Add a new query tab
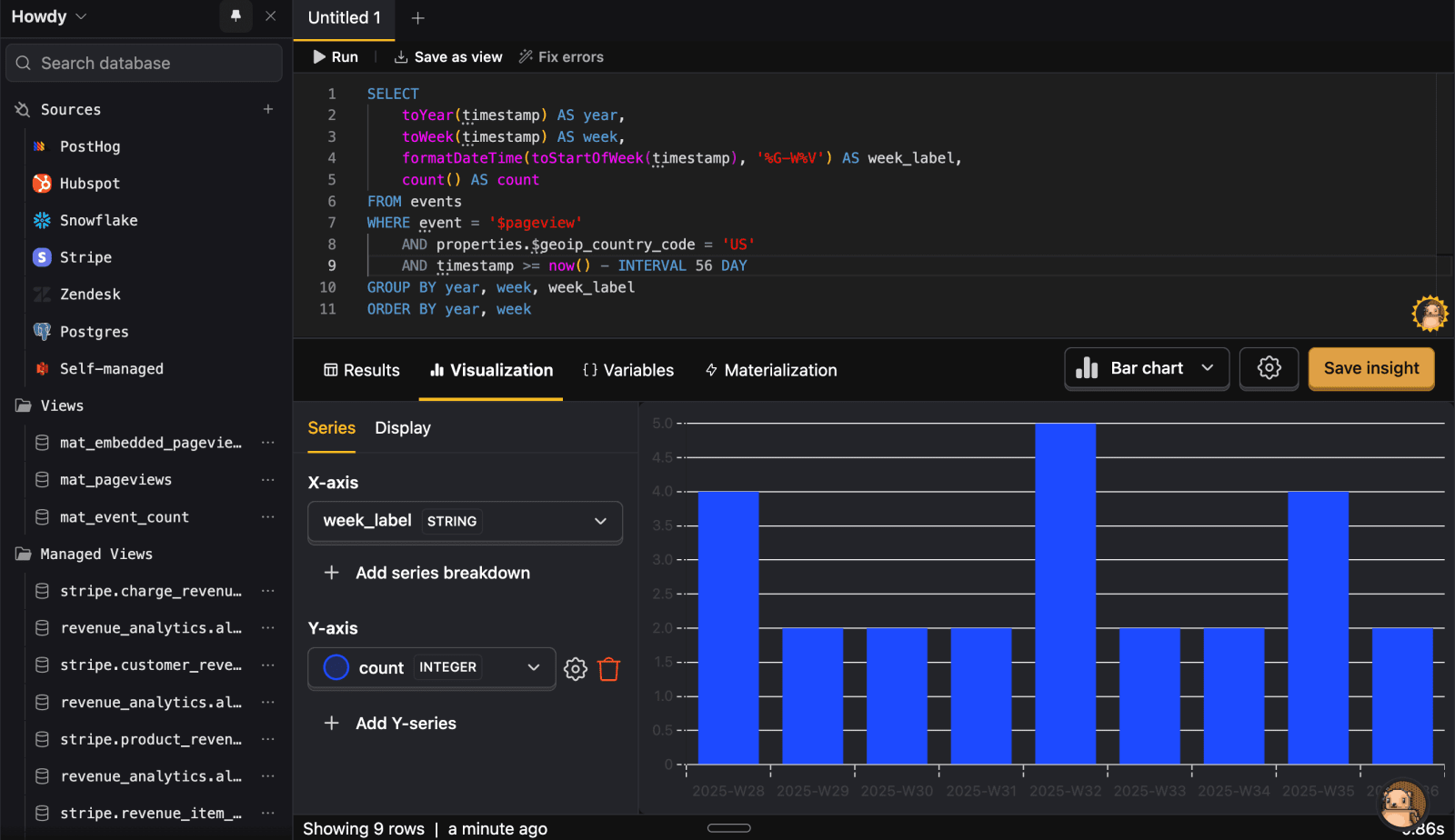The width and height of the screenshot is (1455, 840). coord(417,18)
